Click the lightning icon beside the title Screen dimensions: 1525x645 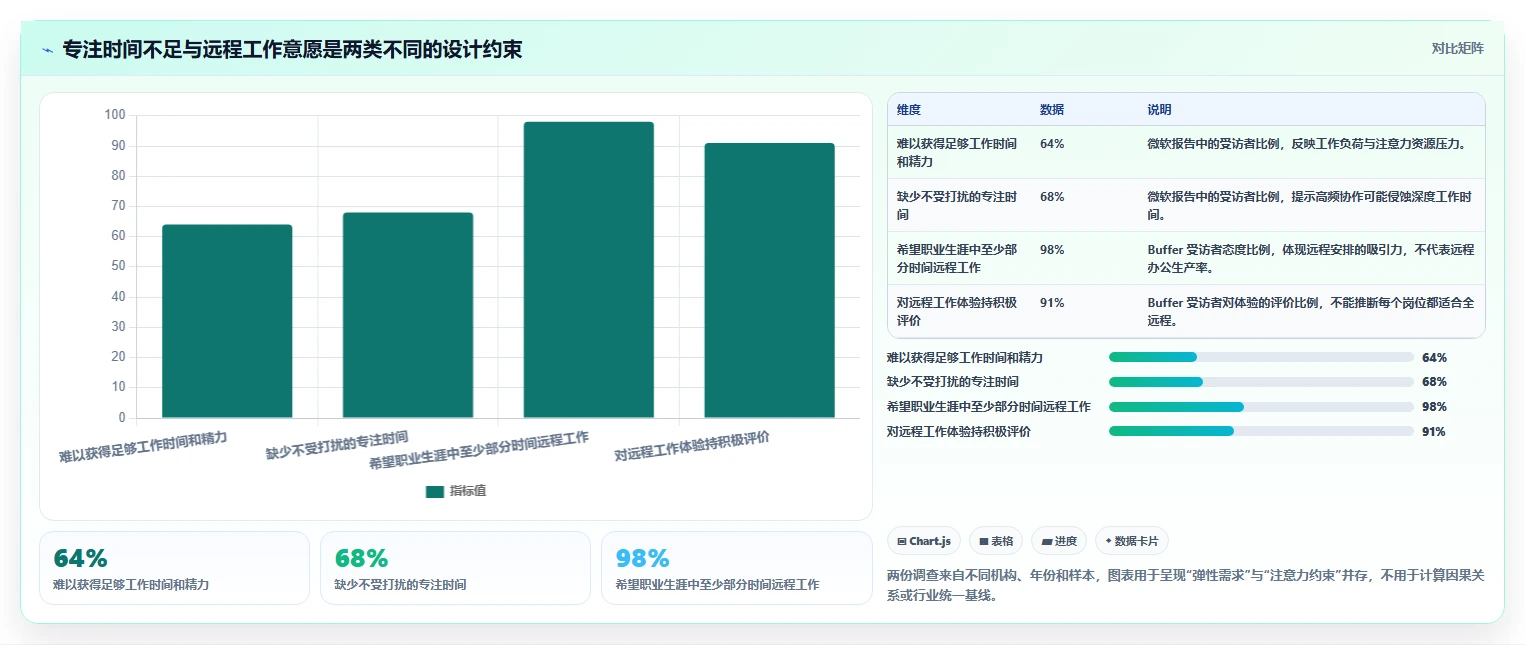[48, 50]
